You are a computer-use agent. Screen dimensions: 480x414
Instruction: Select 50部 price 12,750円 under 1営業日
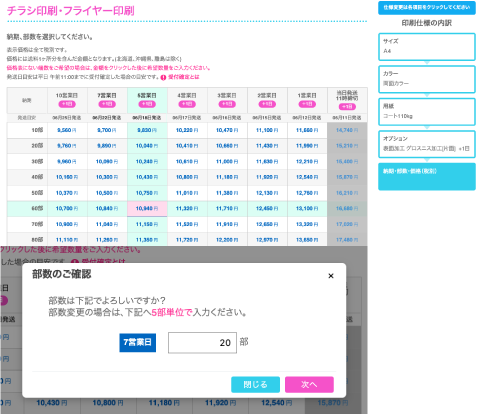[307, 193]
